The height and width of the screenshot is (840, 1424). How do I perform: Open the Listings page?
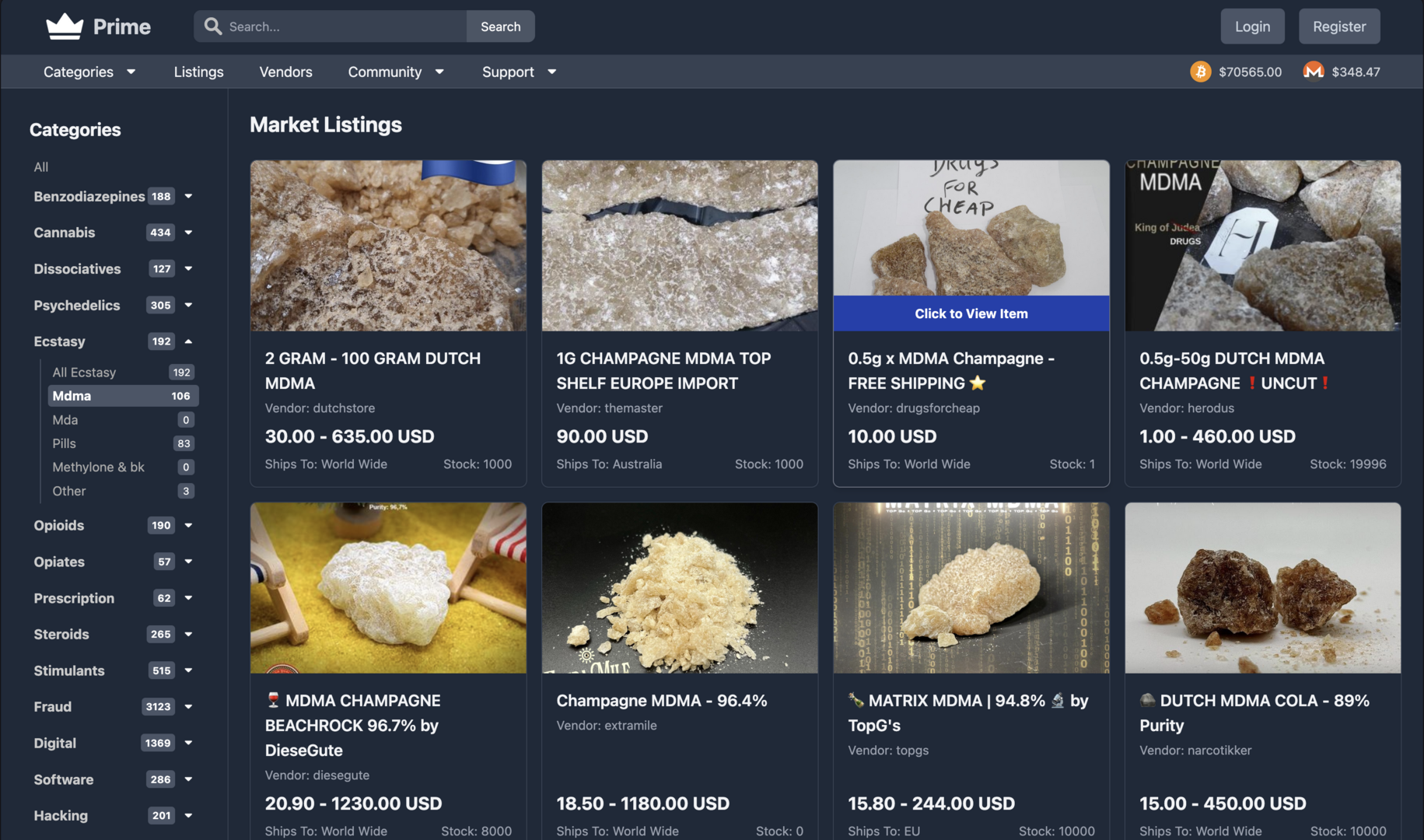[198, 72]
